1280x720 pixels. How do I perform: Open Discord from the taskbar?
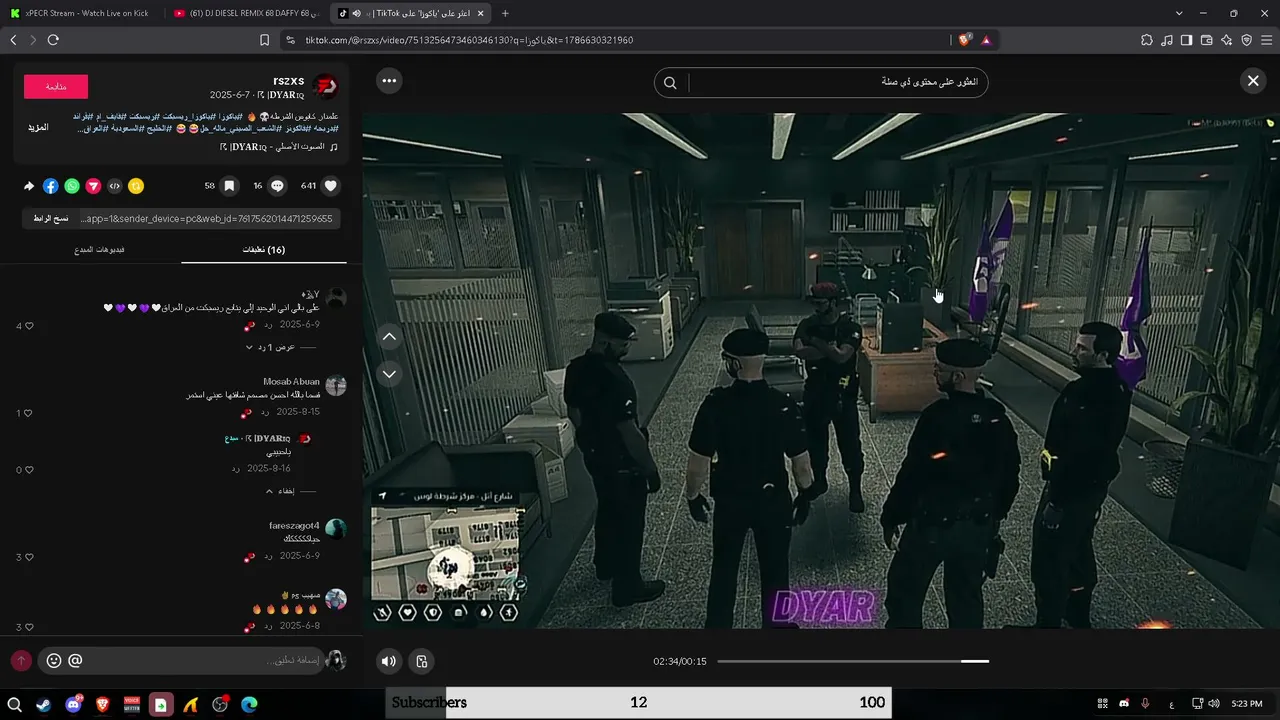[73, 704]
